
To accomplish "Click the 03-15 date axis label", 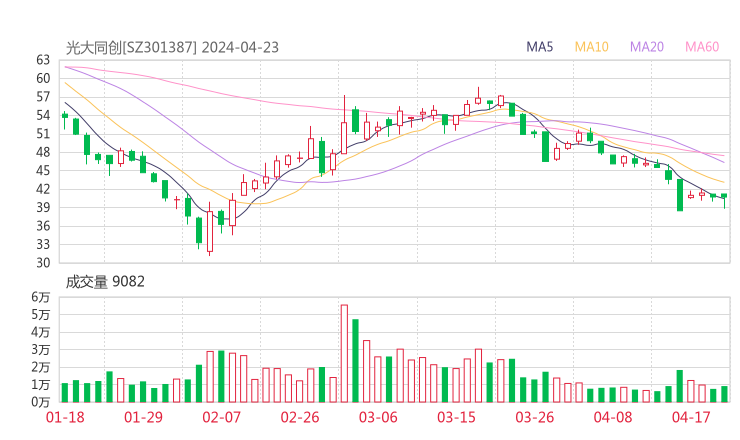I will click(x=456, y=417).
